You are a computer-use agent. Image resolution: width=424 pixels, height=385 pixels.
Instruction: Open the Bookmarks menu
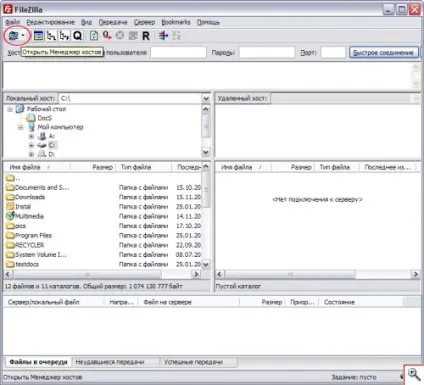pos(176,22)
